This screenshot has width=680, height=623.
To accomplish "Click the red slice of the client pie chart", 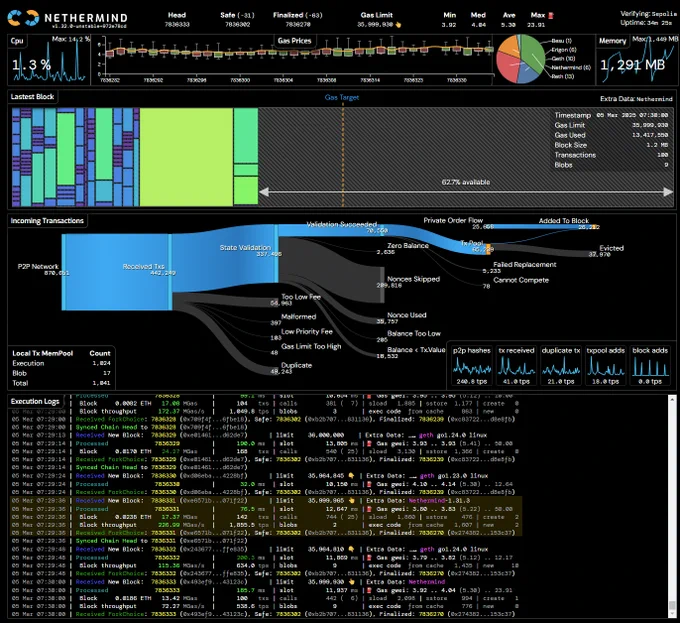I will [x=506, y=68].
